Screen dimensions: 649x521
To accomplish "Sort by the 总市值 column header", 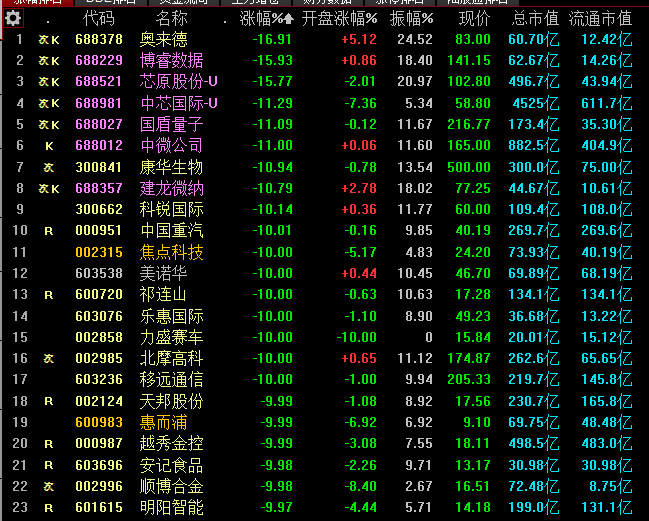I will point(535,19).
